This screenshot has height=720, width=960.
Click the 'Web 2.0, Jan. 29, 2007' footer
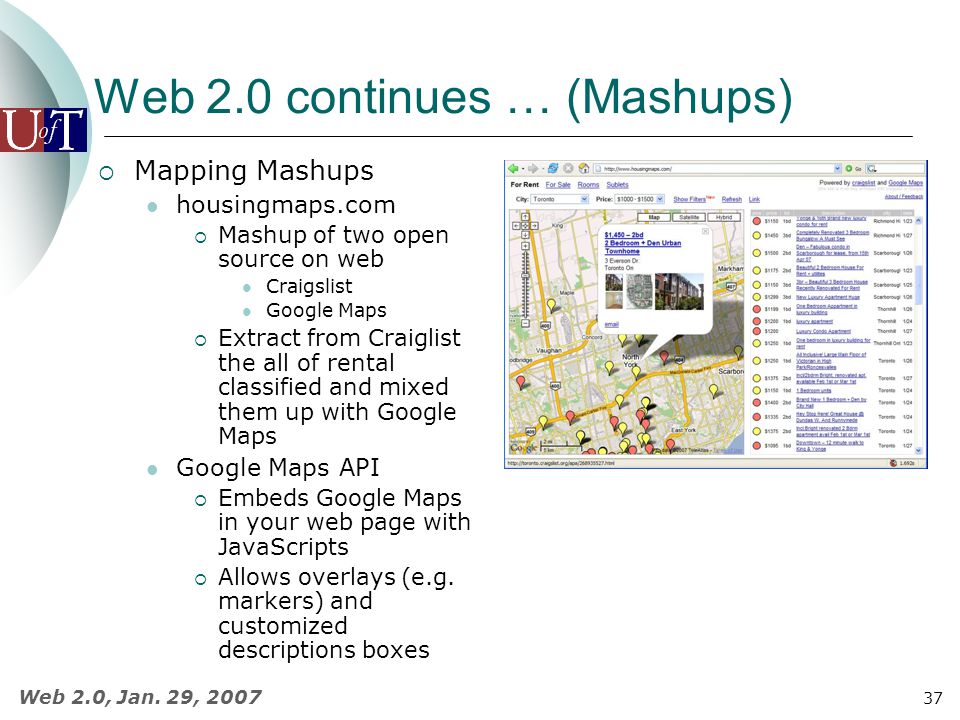tap(140, 696)
